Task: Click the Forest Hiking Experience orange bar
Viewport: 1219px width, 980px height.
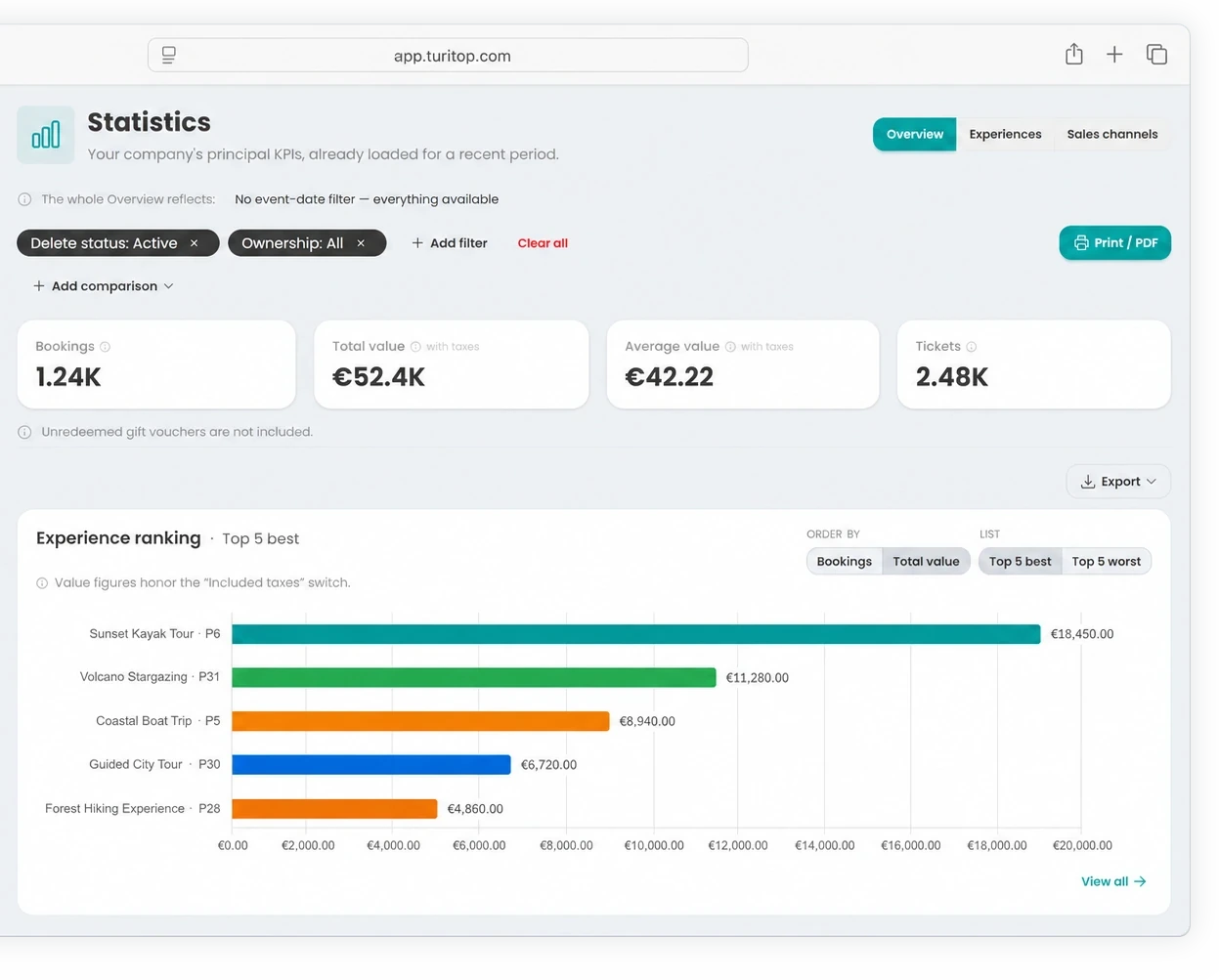Action: click(x=334, y=809)
